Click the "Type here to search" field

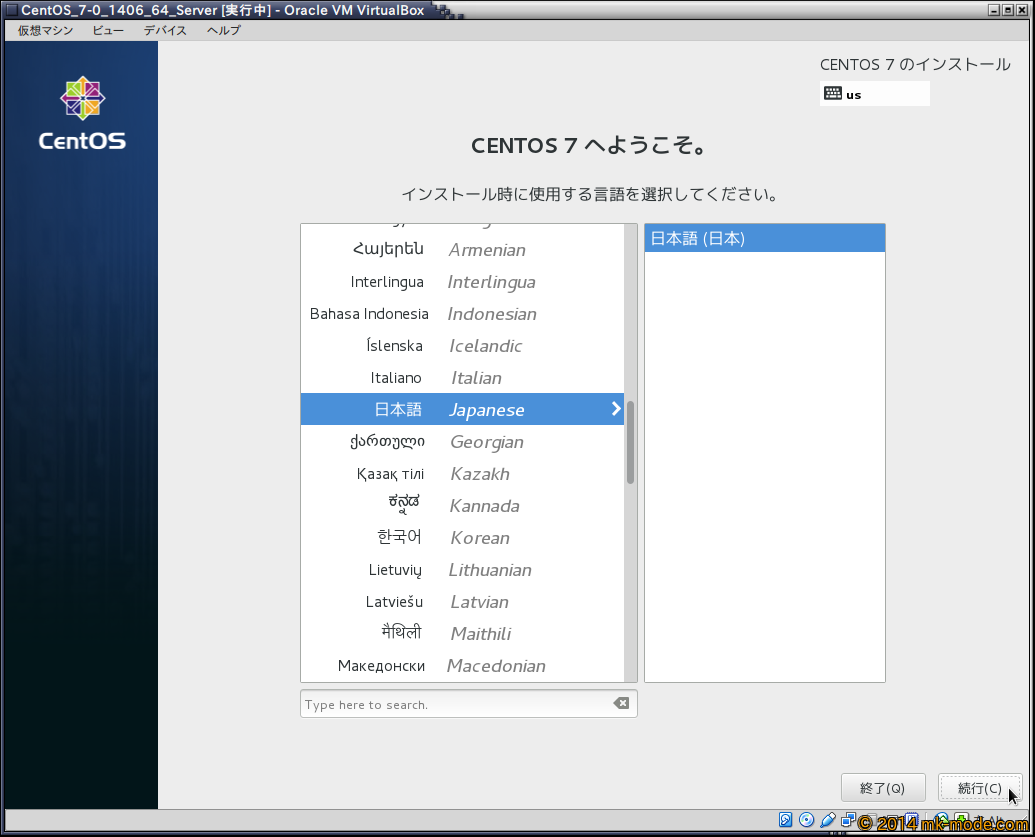pyautogui.click(x=455, y=704)
